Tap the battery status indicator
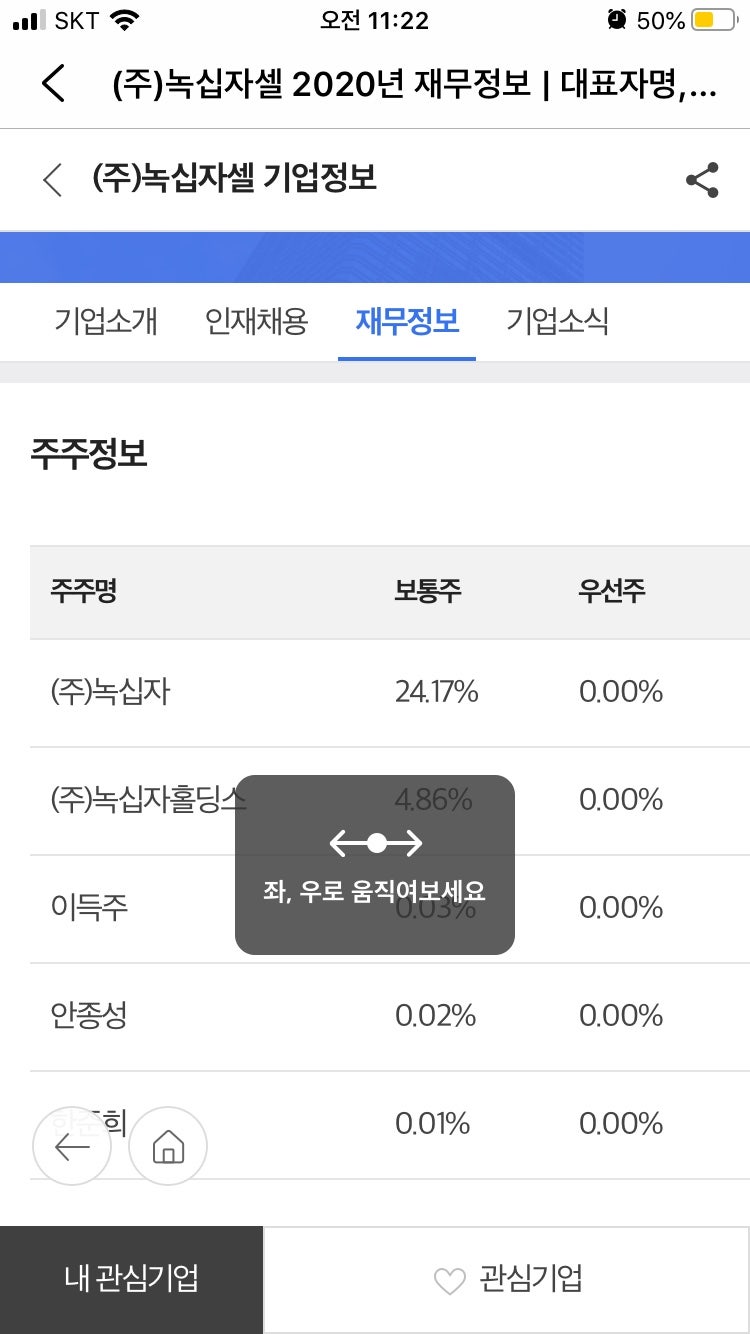The image size is (750, 1334). point(714,20)
